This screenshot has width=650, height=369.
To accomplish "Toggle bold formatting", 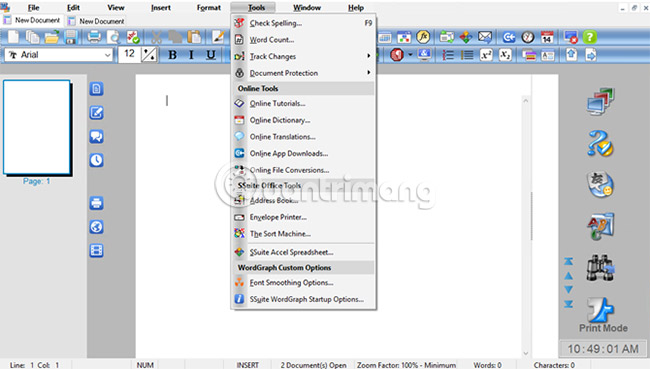I will [x=172, y=55].
